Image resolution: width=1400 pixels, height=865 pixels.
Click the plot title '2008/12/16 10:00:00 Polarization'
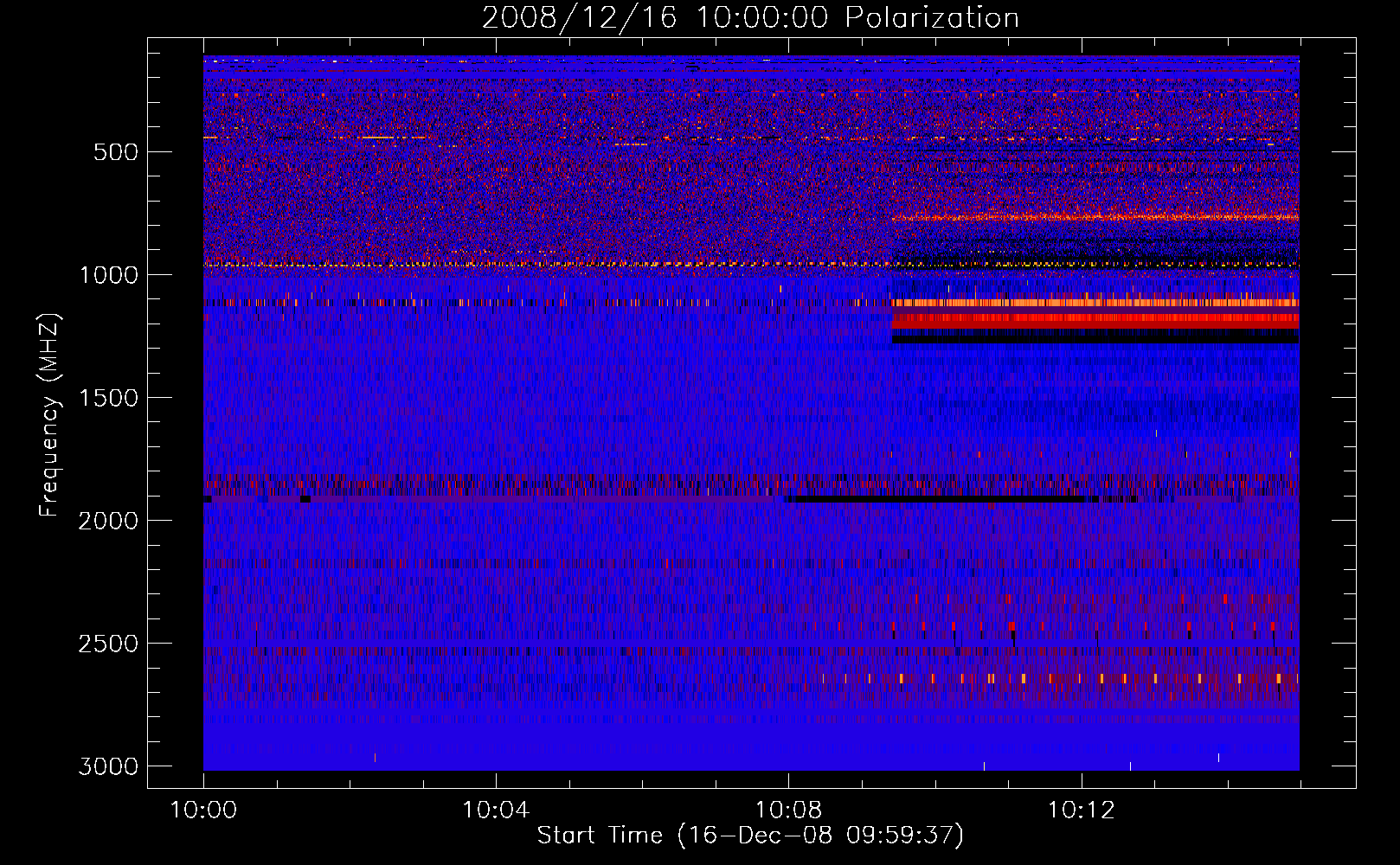pyautogui.click(x=750, y=17)
